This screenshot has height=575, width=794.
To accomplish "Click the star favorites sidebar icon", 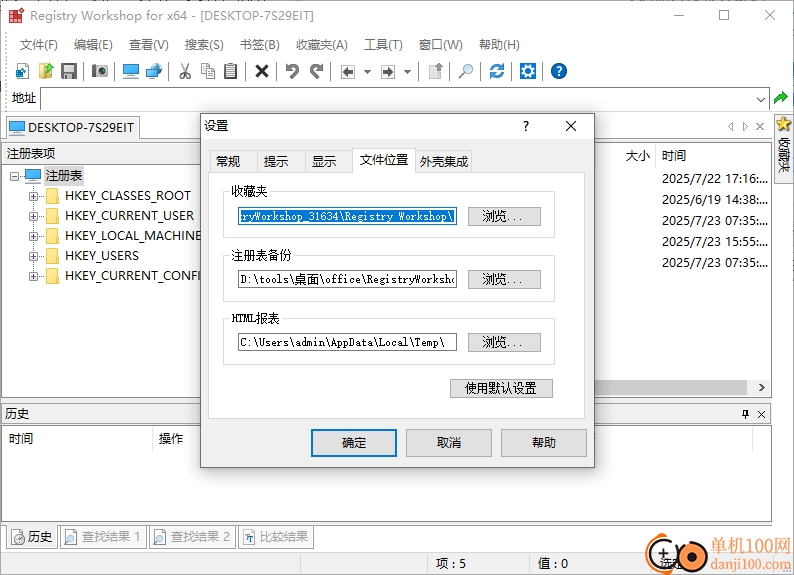I will click(x=783, y=124).
